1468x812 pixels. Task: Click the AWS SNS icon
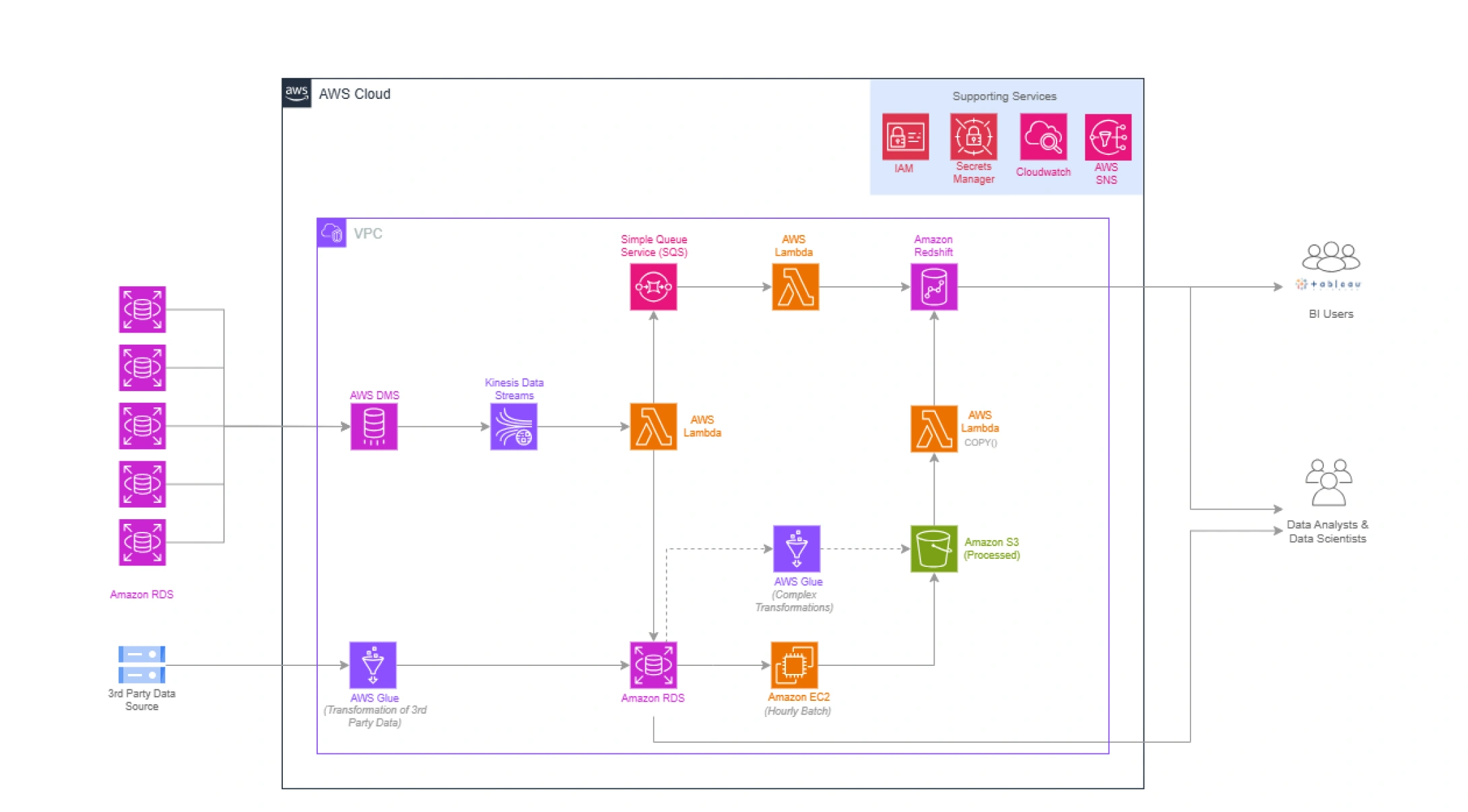(x=1108, y=137)
